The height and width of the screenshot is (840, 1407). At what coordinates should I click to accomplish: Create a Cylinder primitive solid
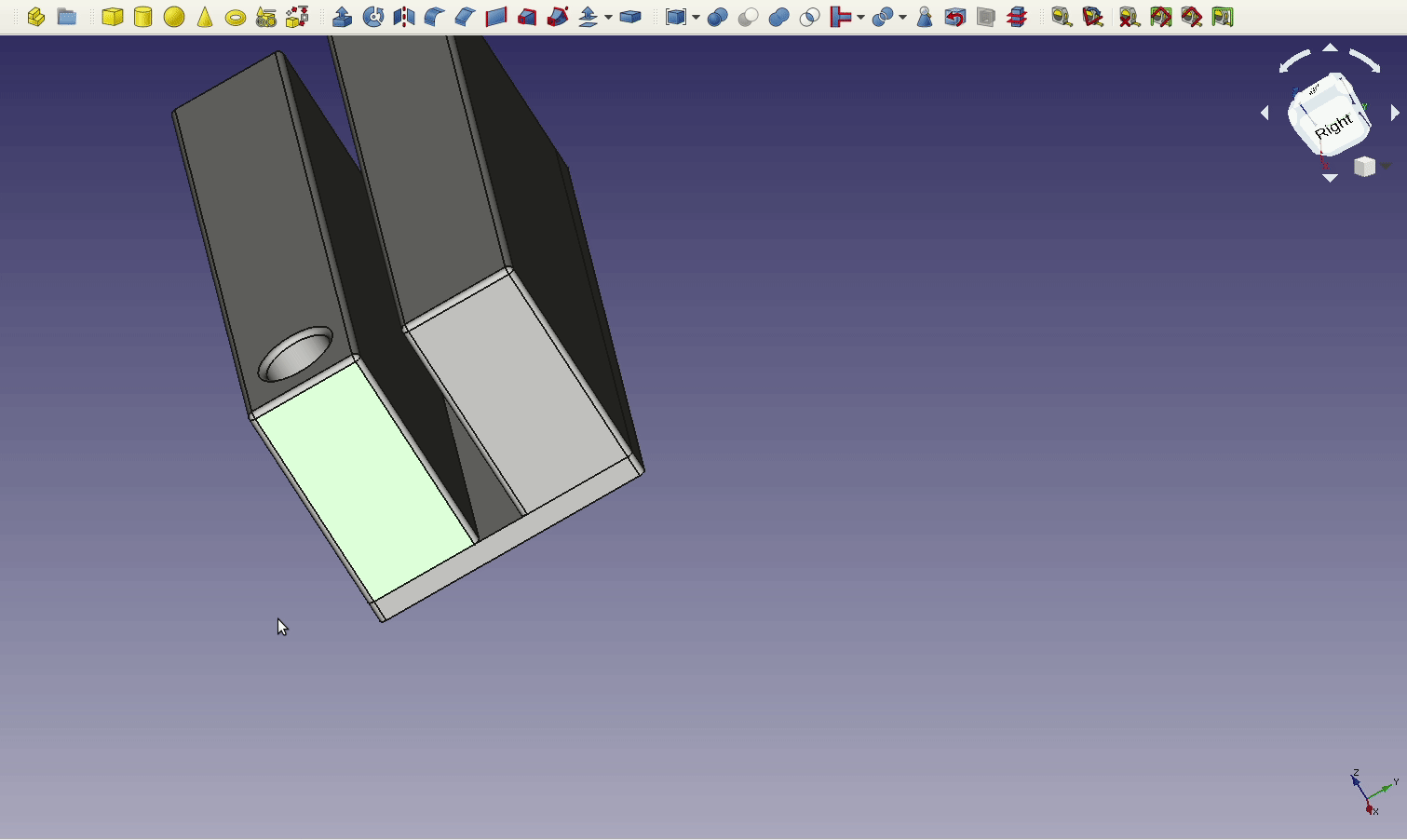tap(143, 17)
